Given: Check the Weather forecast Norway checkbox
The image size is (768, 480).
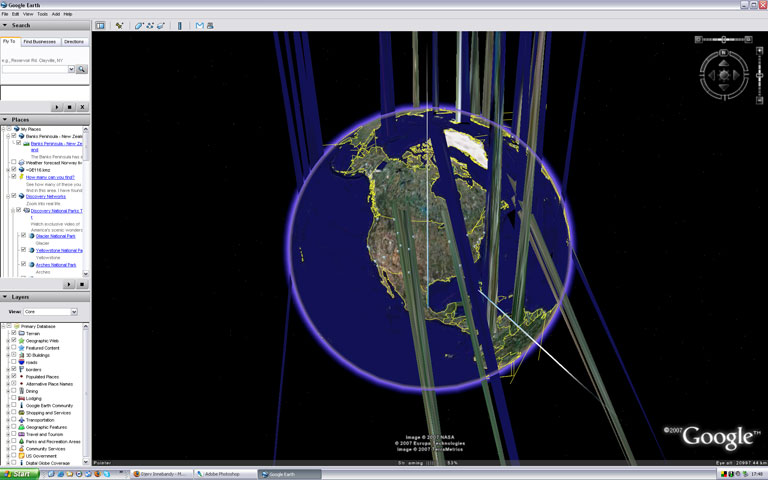Looking at the screenshot, I should pyautogui.click(x=14, y=162).
